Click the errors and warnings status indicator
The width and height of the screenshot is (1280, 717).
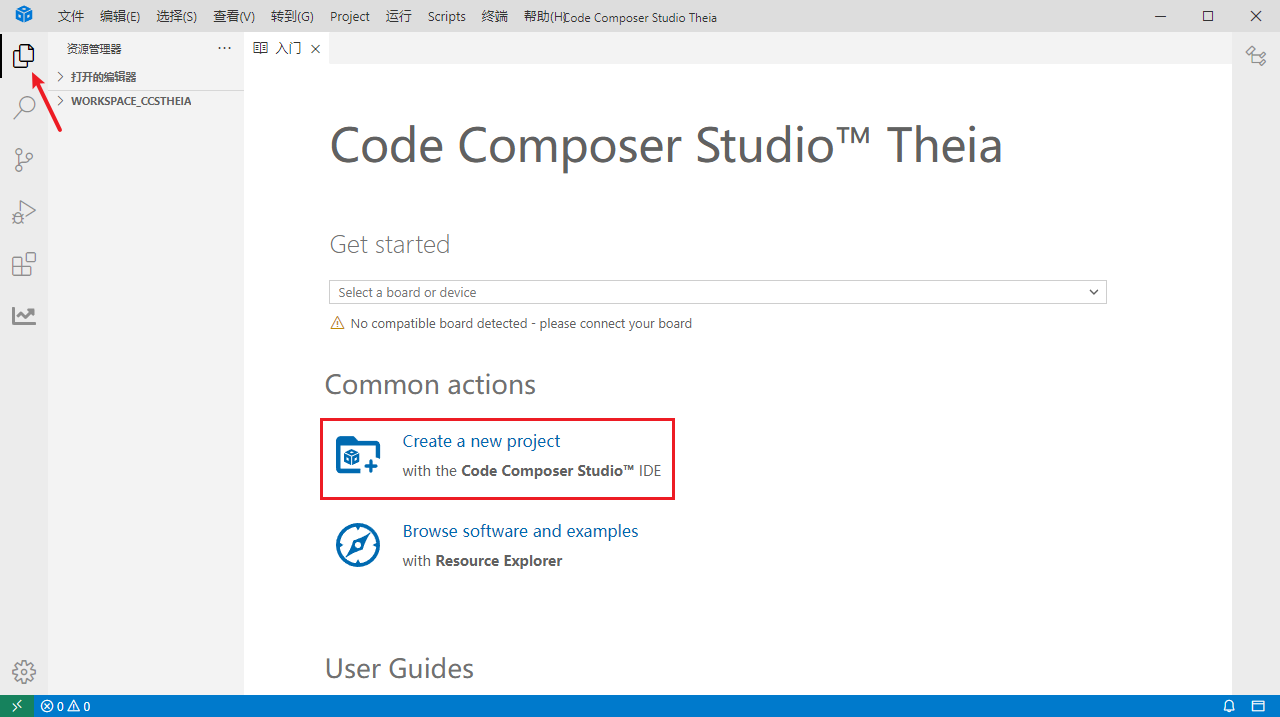pyautogui.click(x=65, y=706)
